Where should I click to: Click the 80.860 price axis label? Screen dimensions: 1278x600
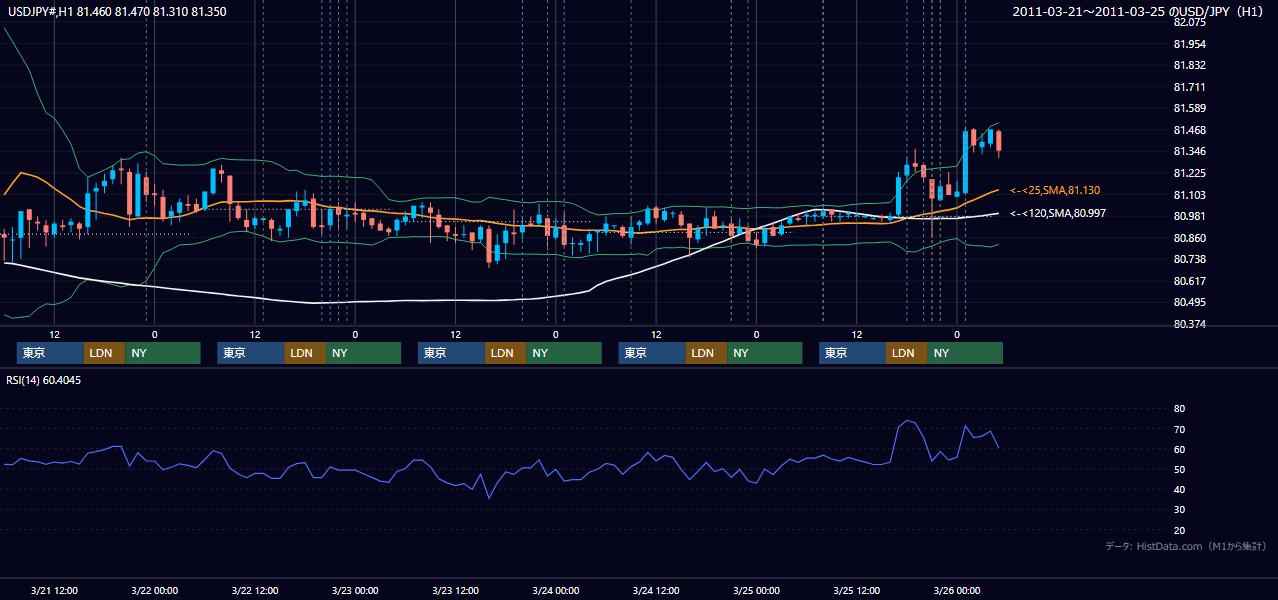(x=1189, y=238)
